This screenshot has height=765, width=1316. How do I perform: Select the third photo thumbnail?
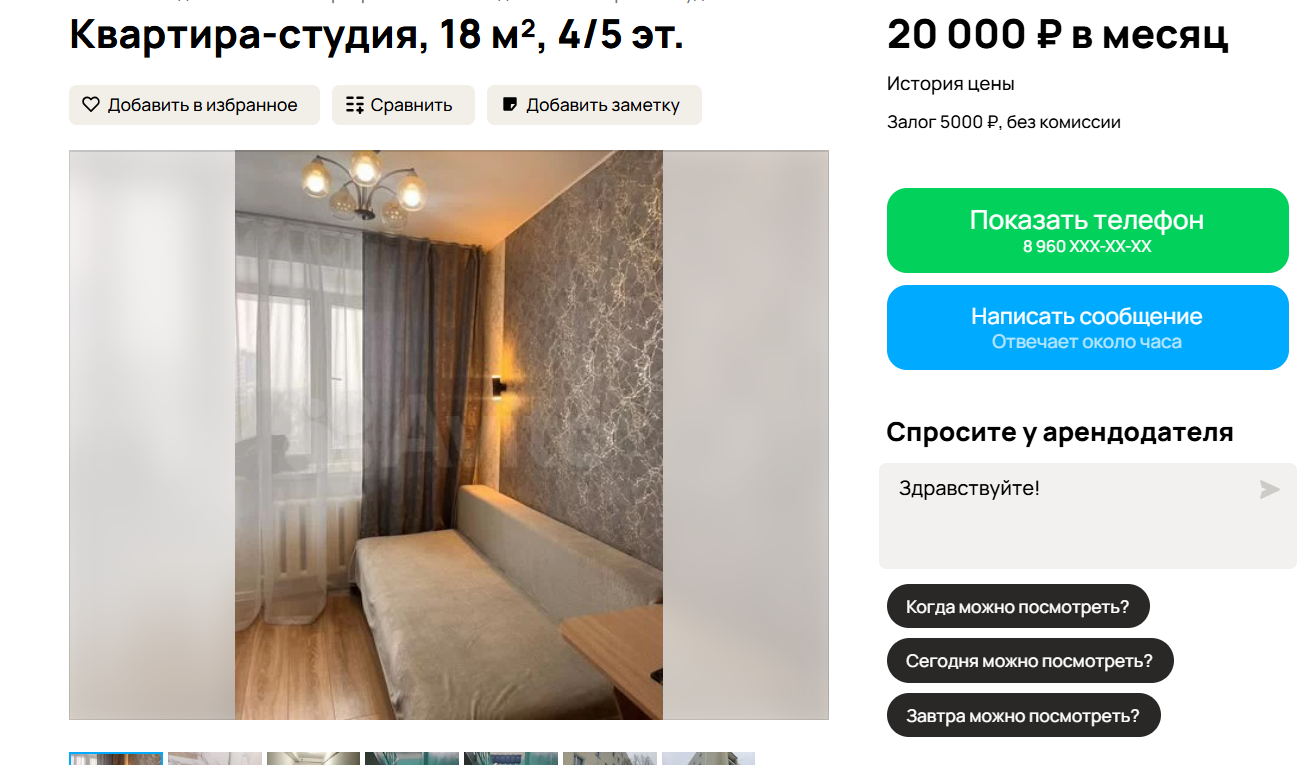coord(313,759)
